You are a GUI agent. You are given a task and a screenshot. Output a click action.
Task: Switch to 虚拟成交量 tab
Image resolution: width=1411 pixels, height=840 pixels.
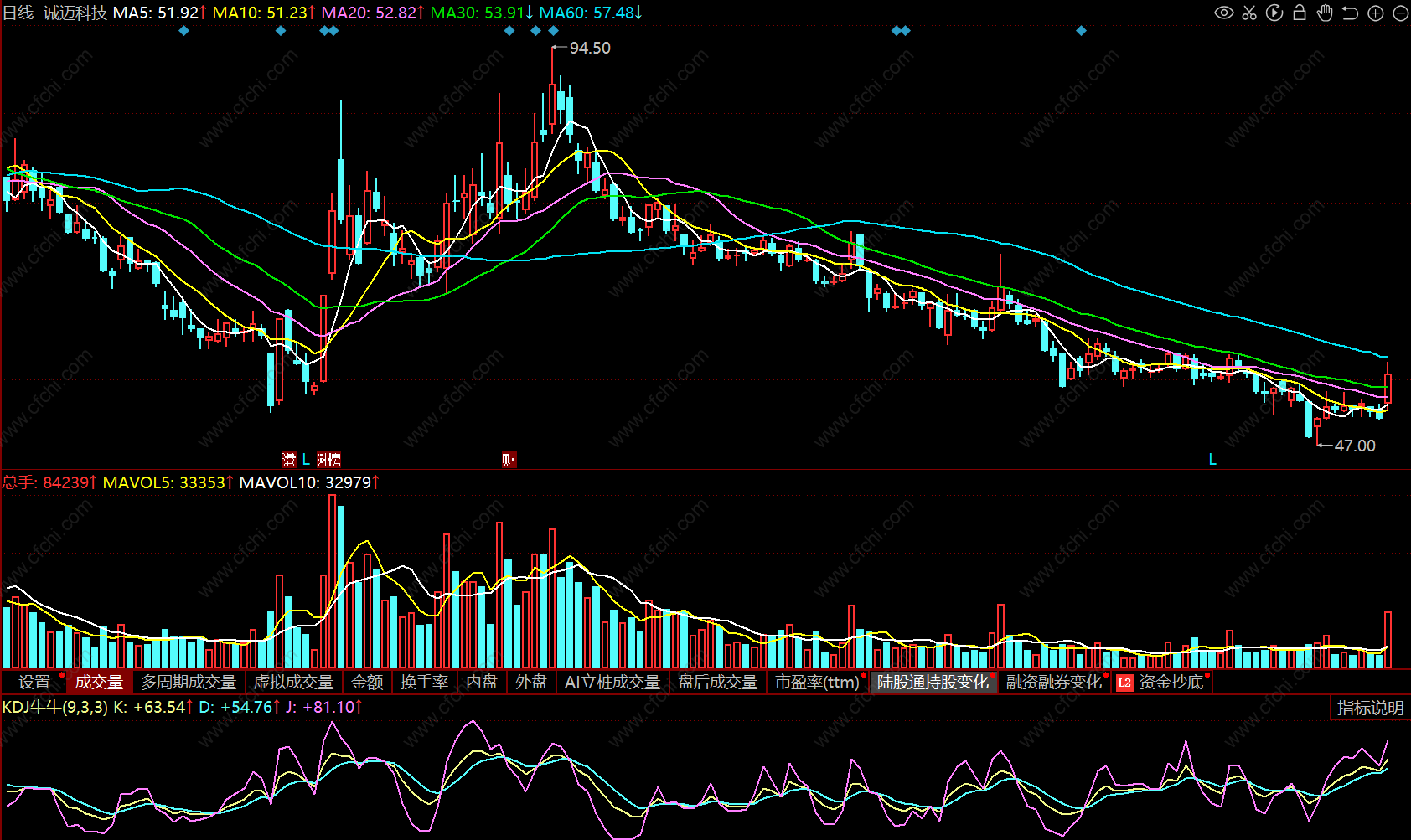293,683
